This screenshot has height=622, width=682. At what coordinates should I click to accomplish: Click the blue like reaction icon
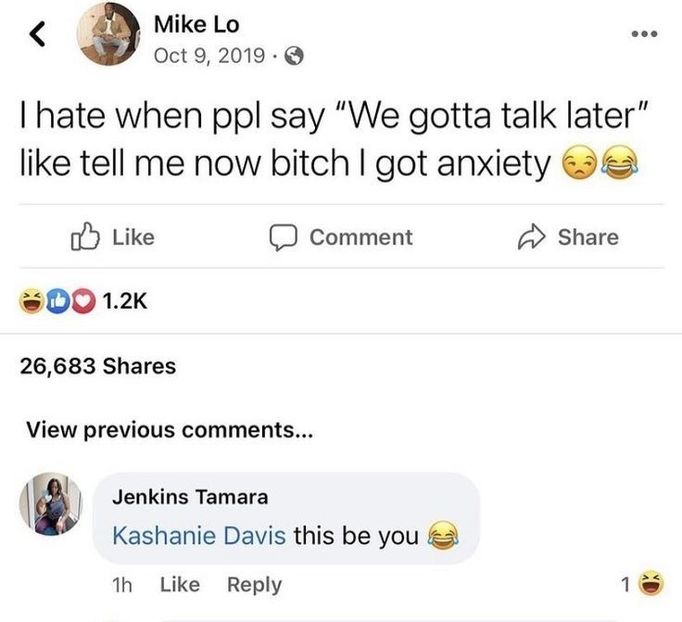point(58,301)
